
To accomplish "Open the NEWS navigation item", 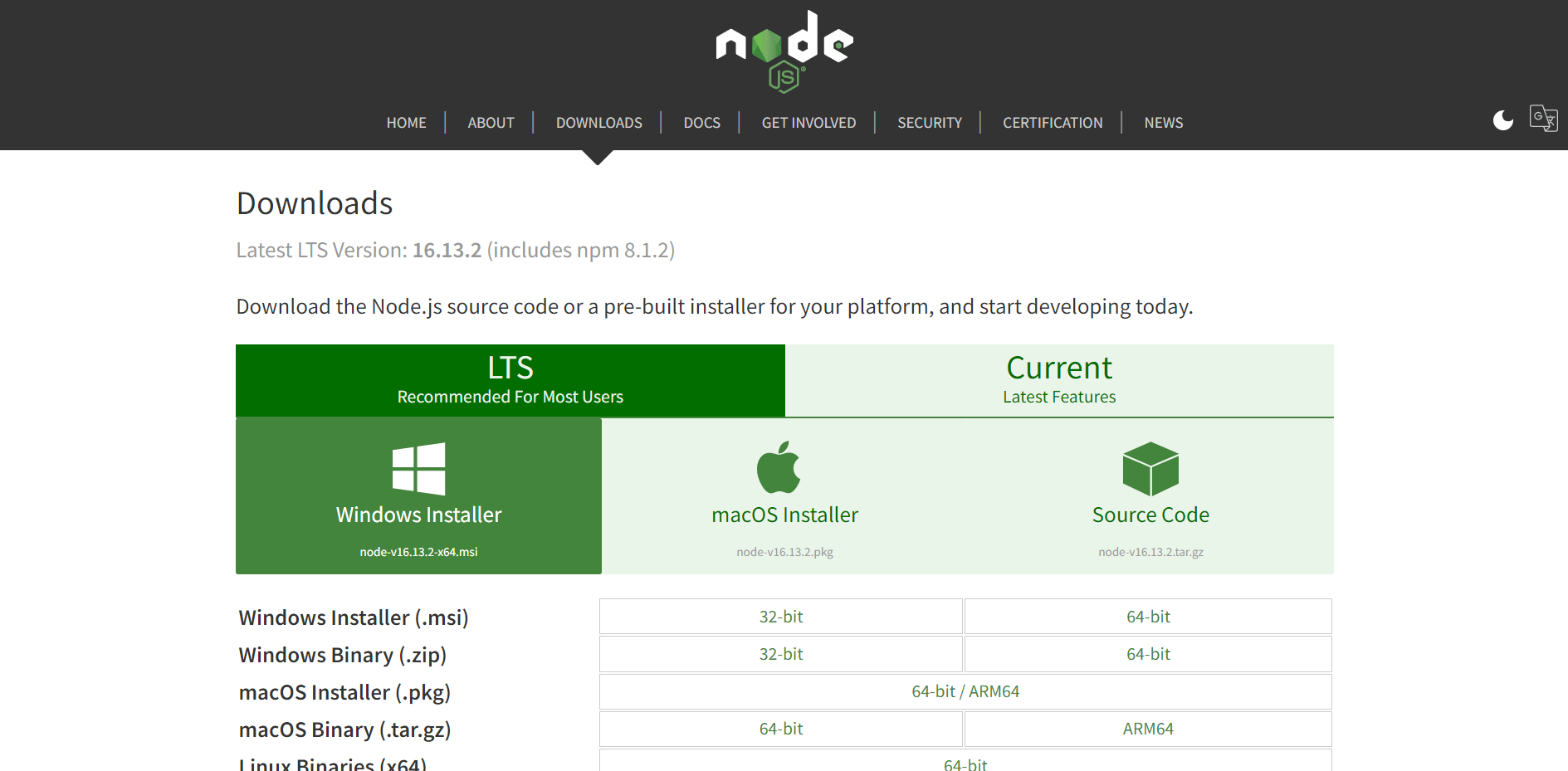I will pos(1163,123).
